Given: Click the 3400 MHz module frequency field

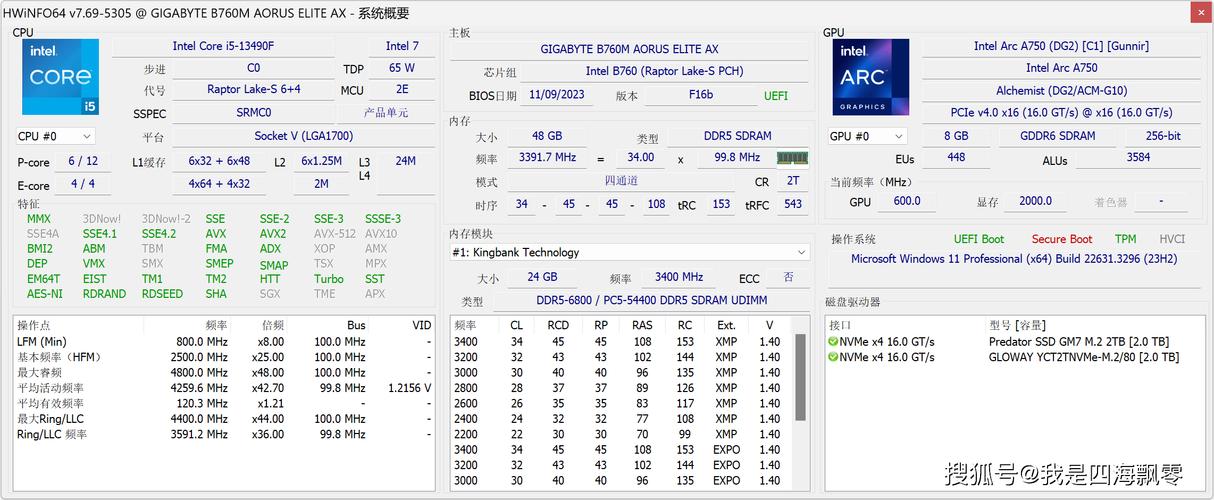Looking at the screenshot, I should pos(678,278).
